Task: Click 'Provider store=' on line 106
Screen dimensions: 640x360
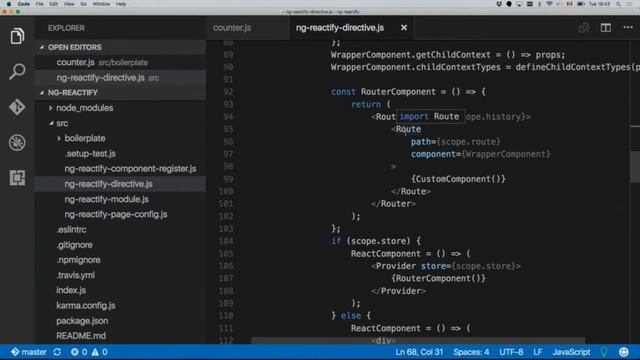Action: (413, 266)
